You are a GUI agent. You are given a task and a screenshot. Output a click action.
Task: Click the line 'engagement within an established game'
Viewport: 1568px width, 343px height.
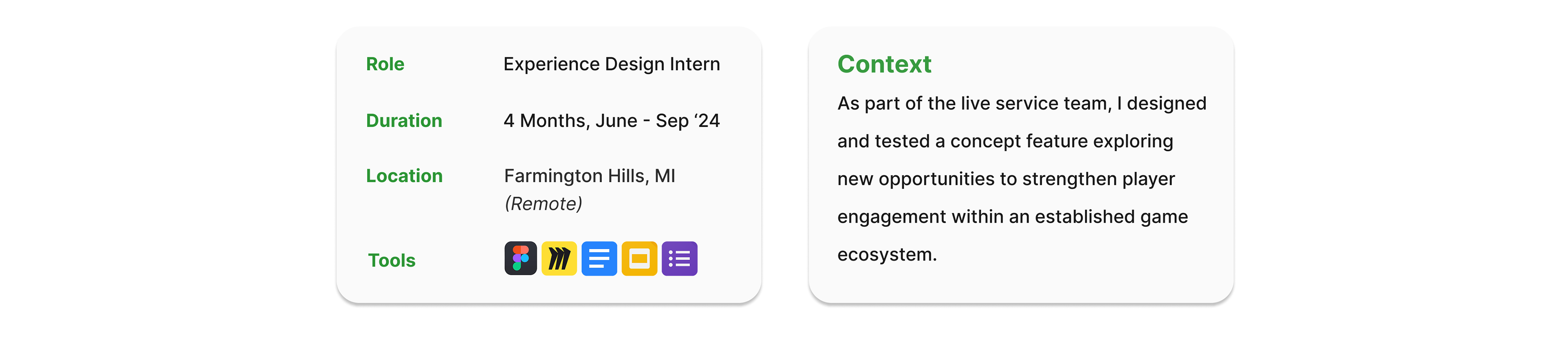tap(1012, 217)
